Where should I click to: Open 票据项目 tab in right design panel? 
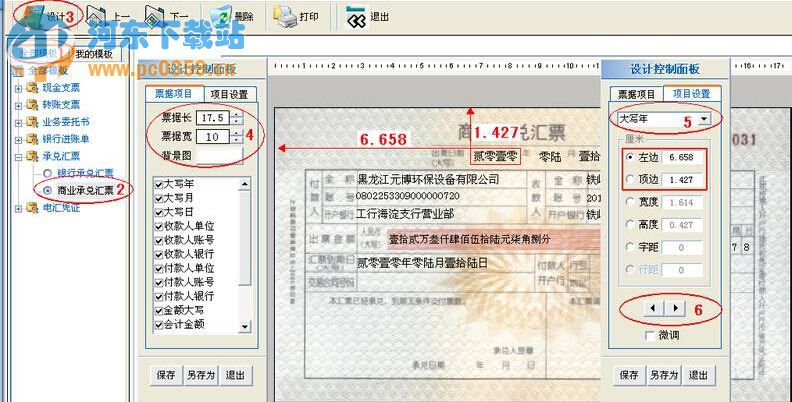[636, 94]
